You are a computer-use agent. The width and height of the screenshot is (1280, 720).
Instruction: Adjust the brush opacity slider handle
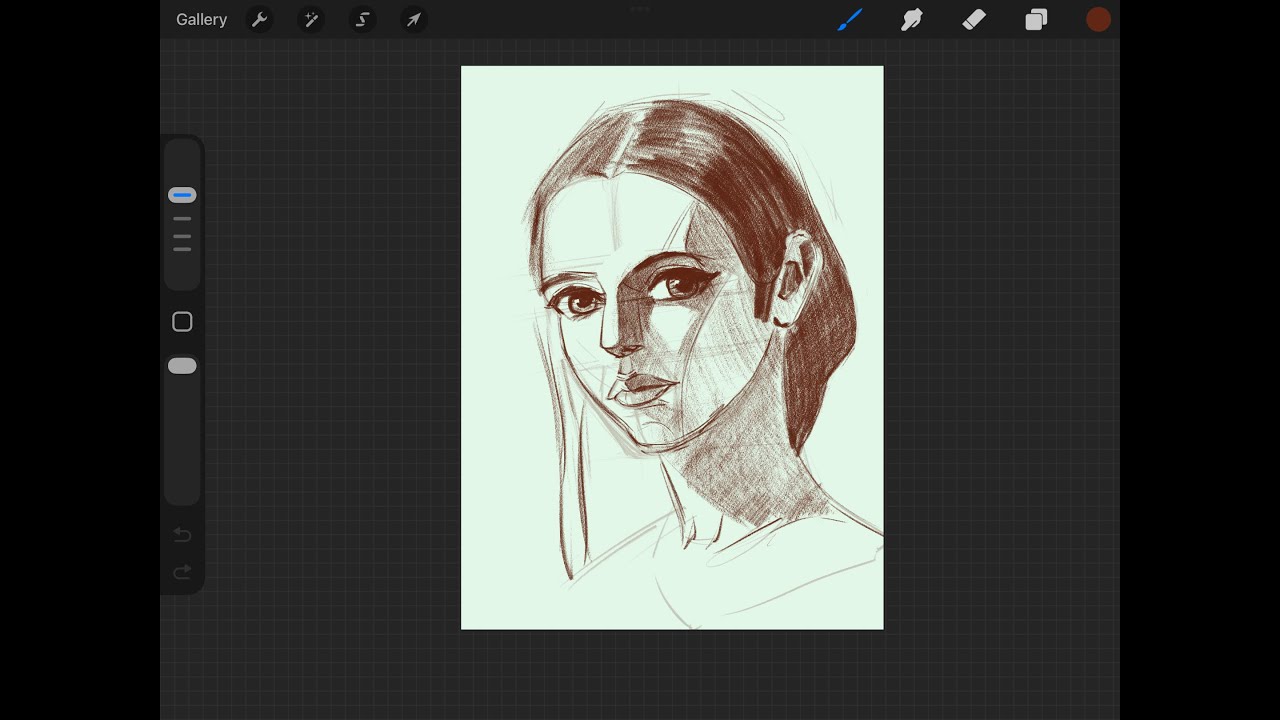(x=182, y=366)
